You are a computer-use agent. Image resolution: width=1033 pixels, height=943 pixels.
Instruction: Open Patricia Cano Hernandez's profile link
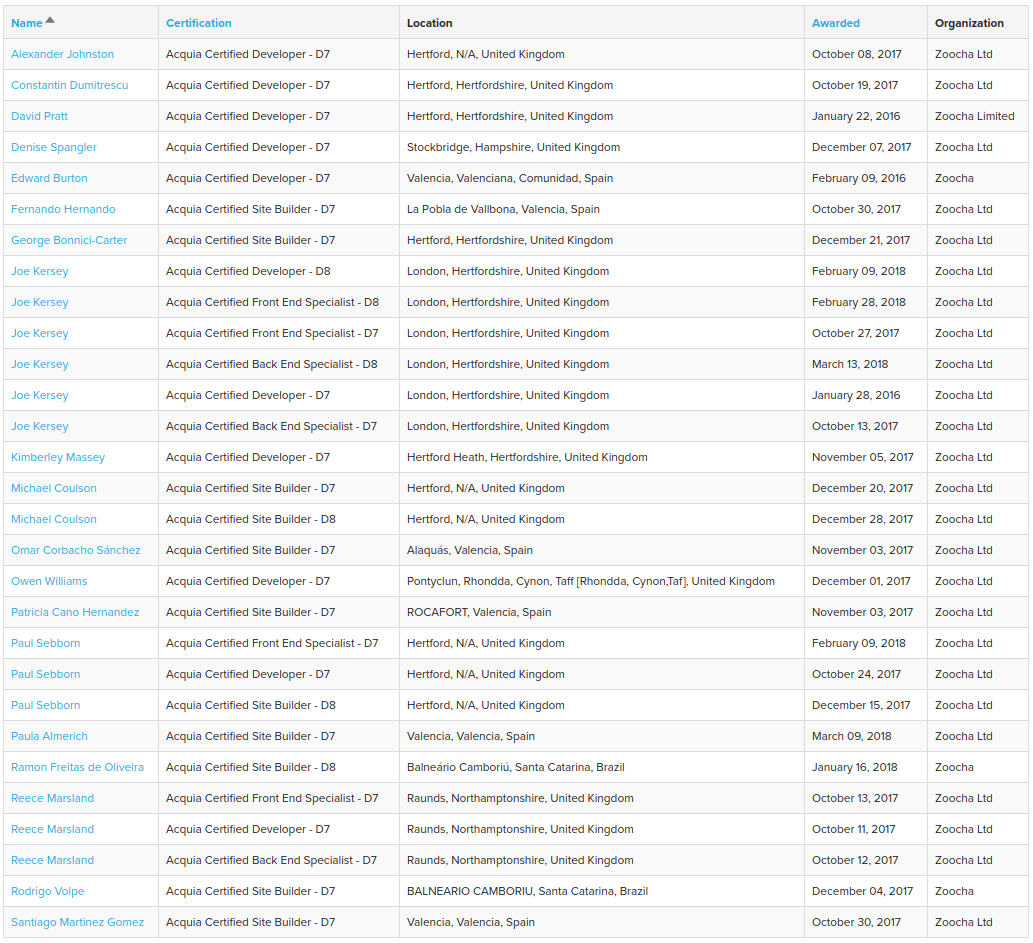(x=75, y=612)
